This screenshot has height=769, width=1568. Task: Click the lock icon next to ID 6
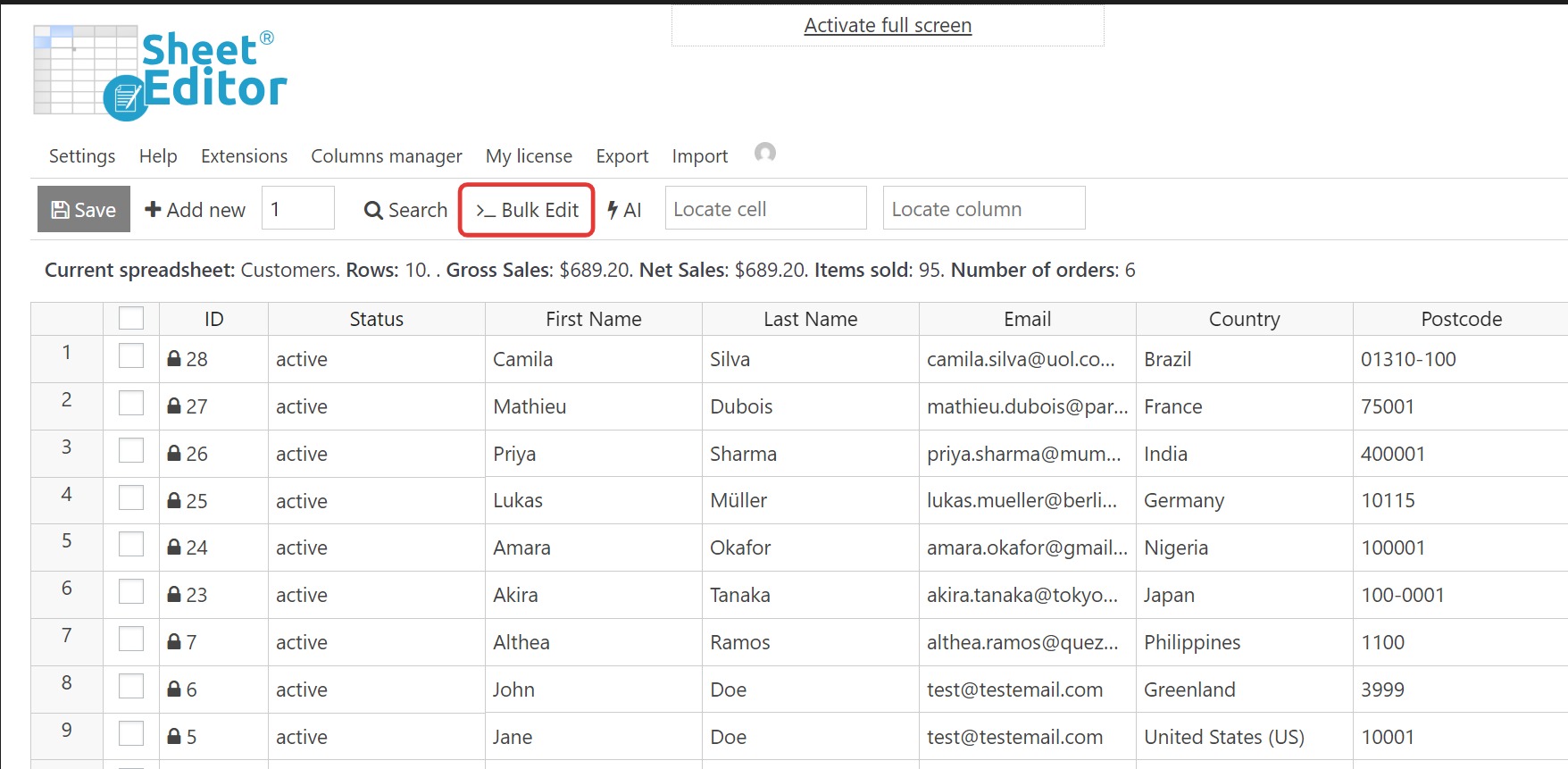tap(174, 689)
